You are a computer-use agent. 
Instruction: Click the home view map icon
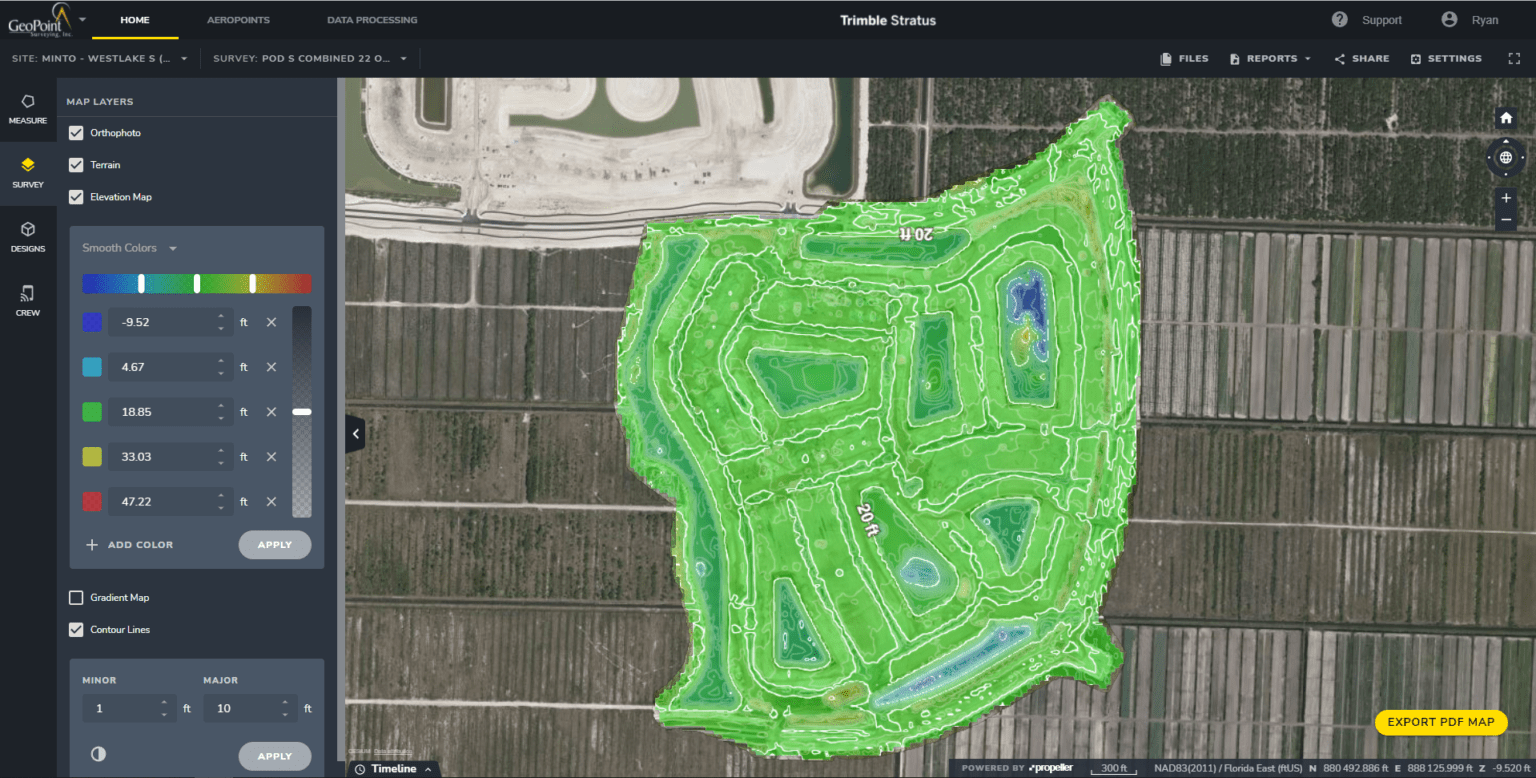(x=1506, y=118)
